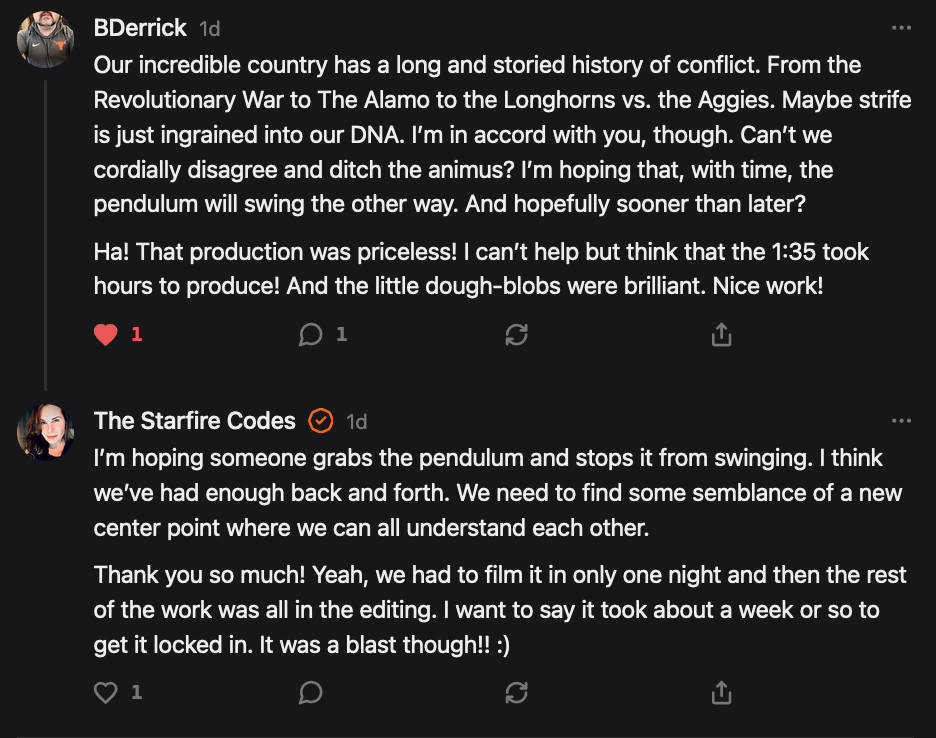The image size is (936, 738).
Task: Open replies on BDerrick's comment
Action: coord(311,335)
